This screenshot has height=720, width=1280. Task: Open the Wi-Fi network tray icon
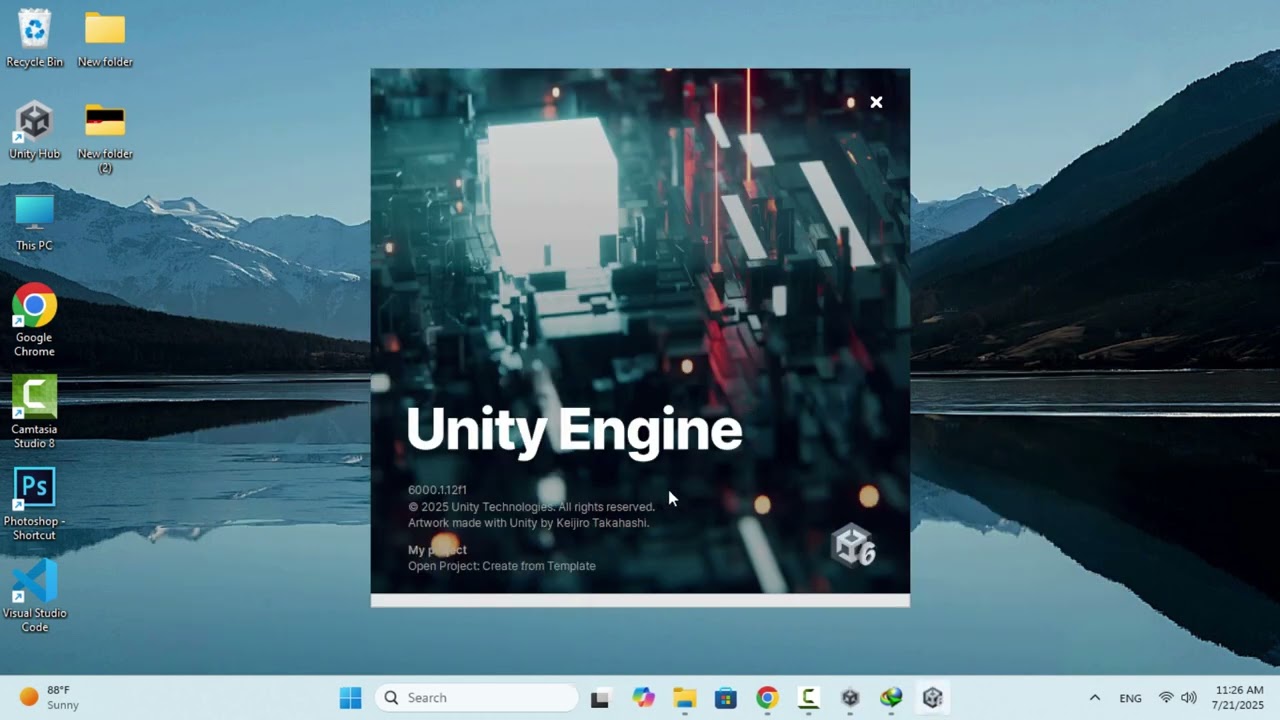click(x=1166, y=698)
